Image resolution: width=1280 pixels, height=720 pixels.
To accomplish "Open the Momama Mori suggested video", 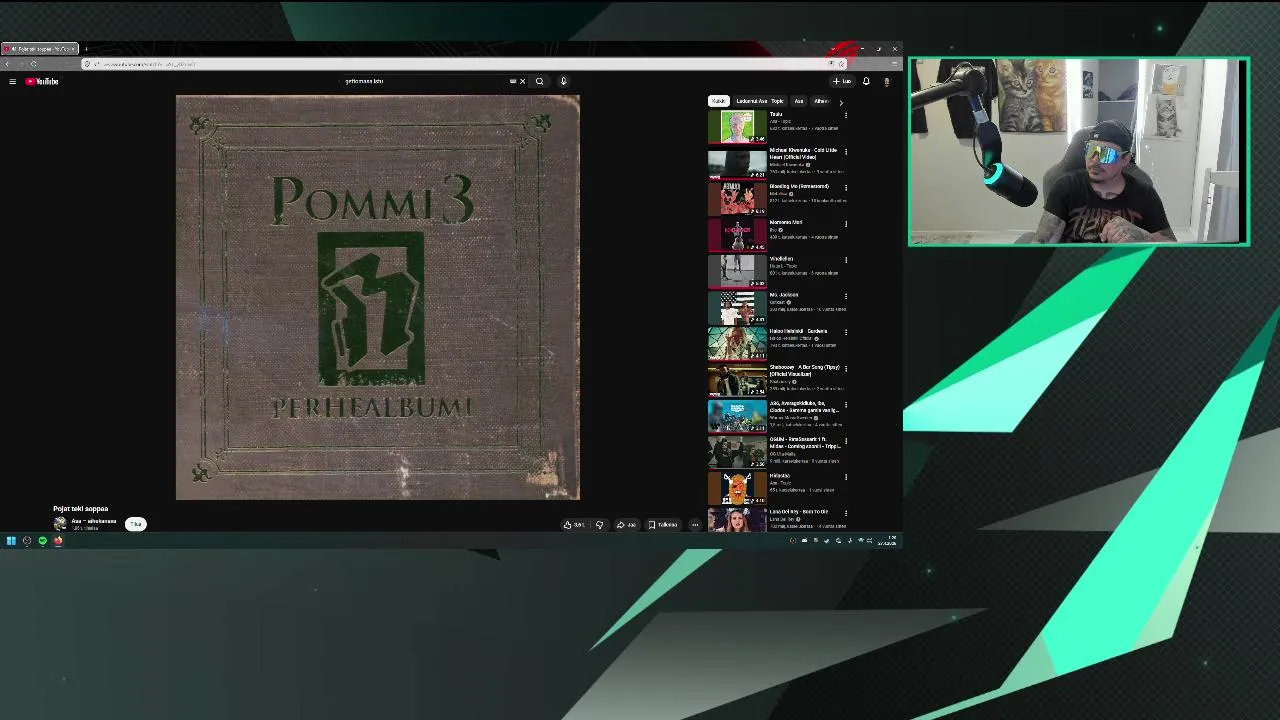I will coord(737,234).
